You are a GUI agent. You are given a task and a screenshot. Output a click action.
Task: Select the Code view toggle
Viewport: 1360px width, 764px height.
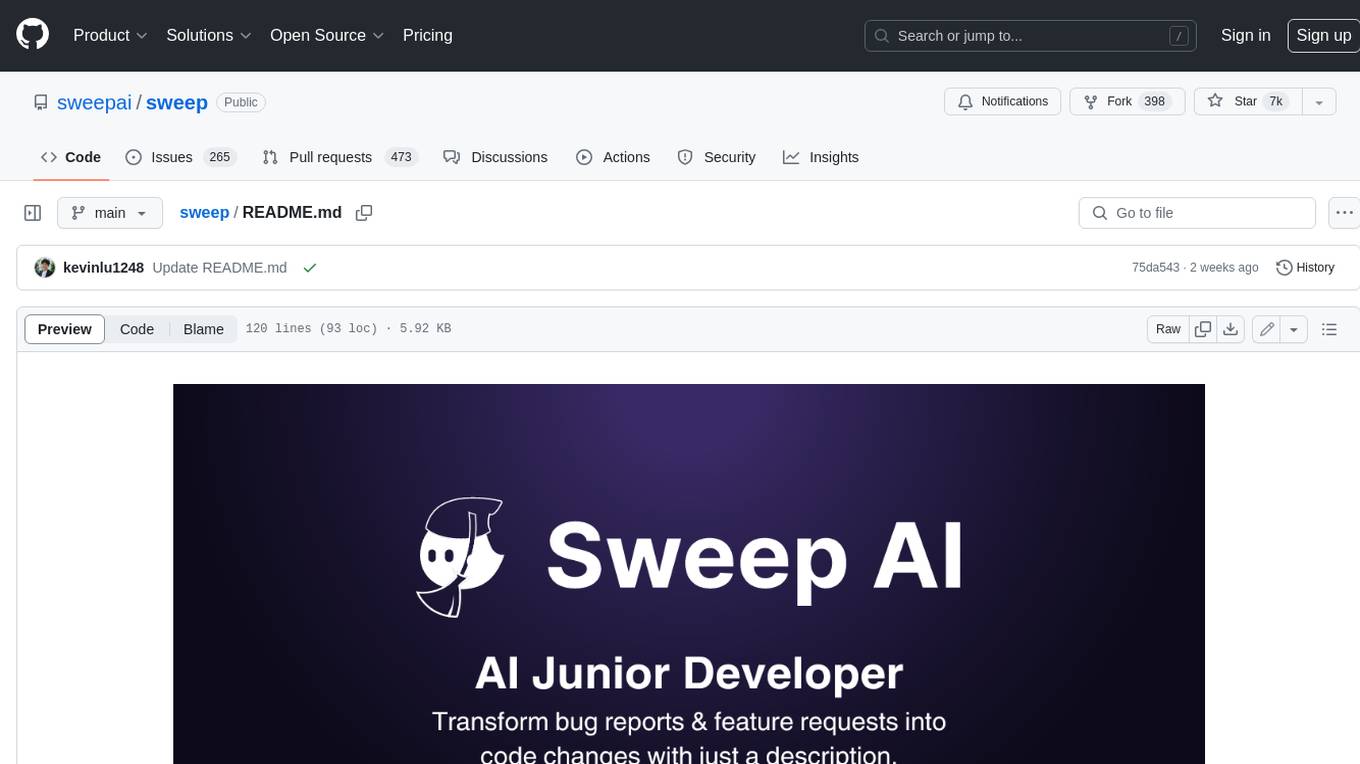point(137,329)
